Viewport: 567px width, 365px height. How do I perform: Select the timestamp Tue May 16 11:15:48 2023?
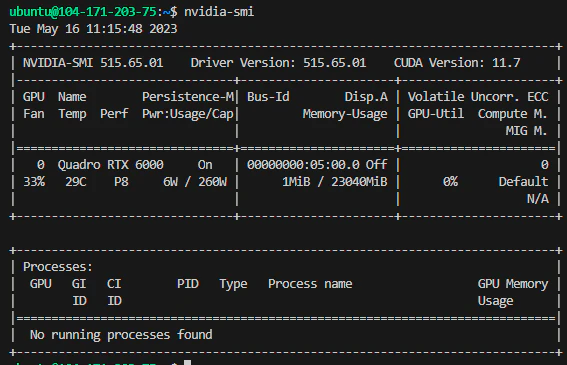(93, 29)
